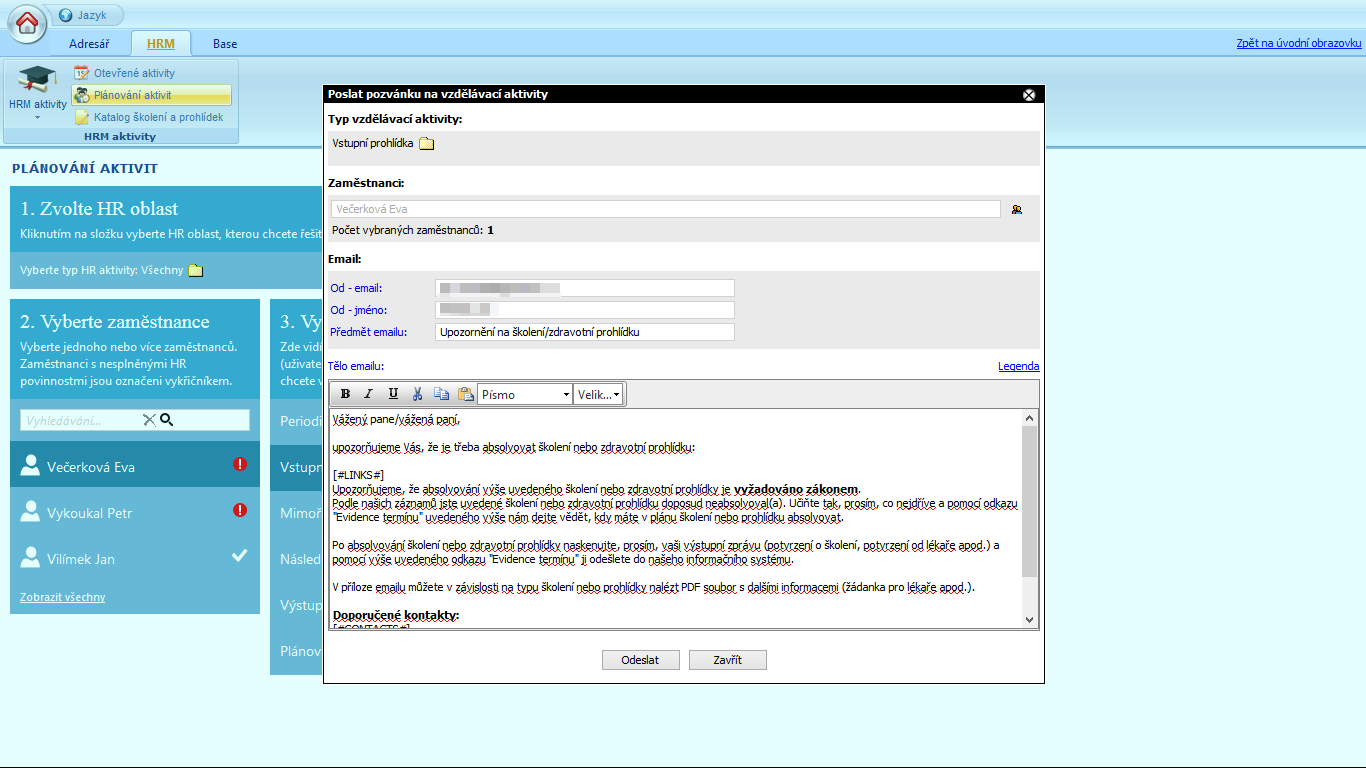Image resolution: width=1366 pixels, height=768 pixels.
Task: Select employee Vilímek Jan in list
Action: point(135,558)
